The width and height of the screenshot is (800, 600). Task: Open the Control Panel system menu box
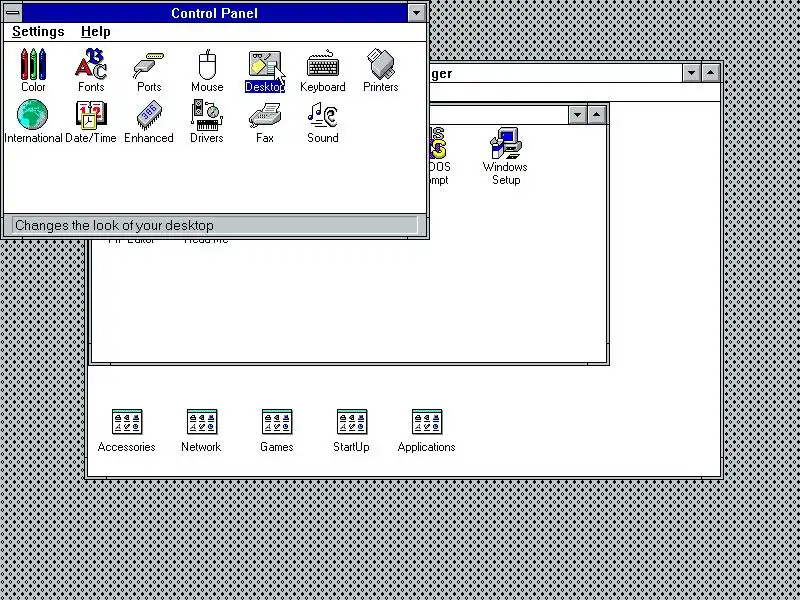[13, 13]
